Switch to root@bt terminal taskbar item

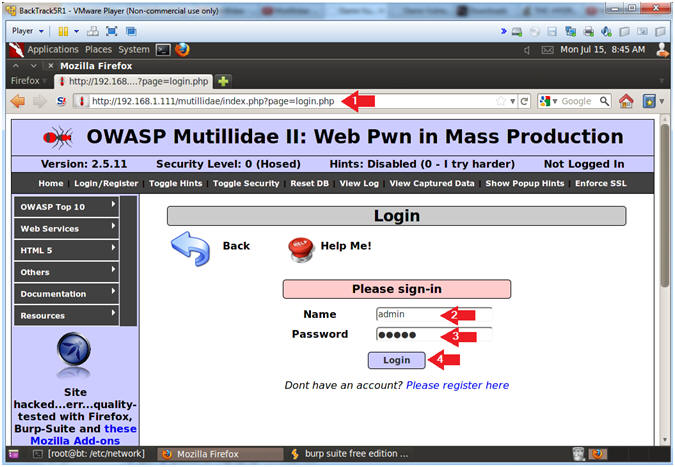(x=90, y=454)
